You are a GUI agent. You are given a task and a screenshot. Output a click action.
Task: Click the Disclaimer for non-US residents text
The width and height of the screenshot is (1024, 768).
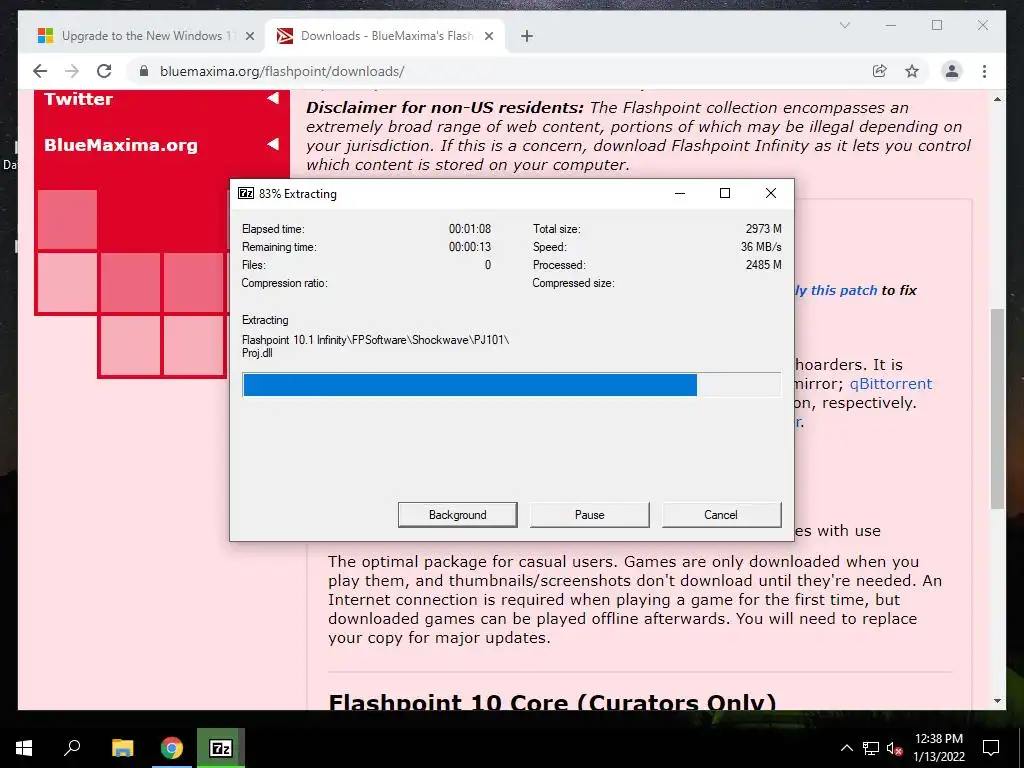click(x=445, y=108)
